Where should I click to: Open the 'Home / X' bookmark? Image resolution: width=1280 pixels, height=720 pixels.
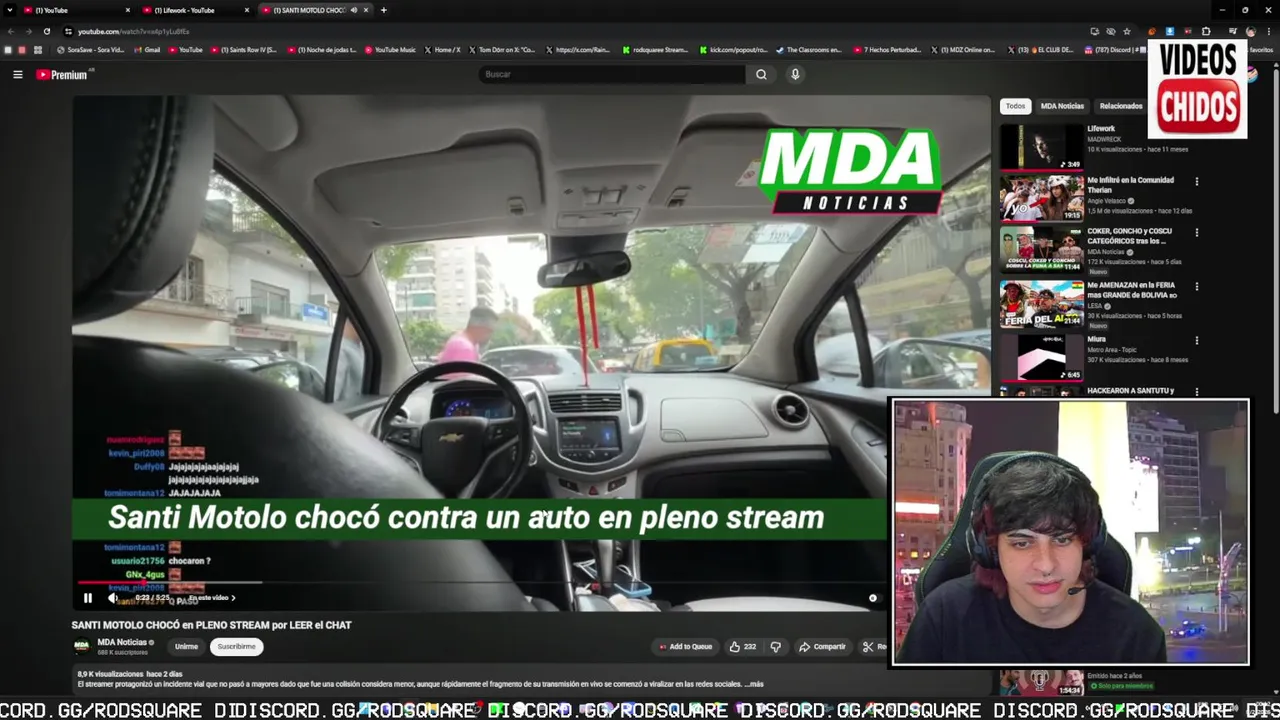click(x=443, y=50)
